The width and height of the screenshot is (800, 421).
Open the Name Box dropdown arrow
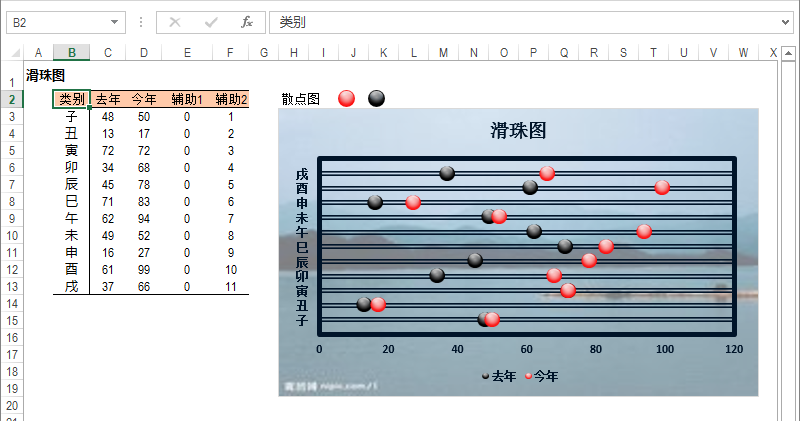point(114,22)
